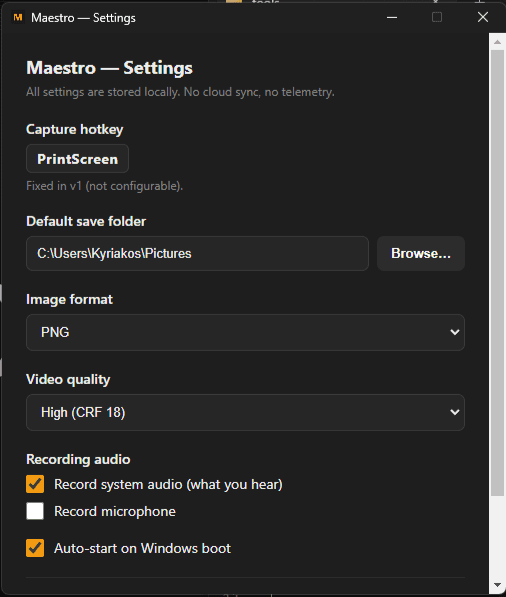The image size is (506, 597).
Task: Untick Auto-start on Windows boot checkbox
Action: pos(35,548)
